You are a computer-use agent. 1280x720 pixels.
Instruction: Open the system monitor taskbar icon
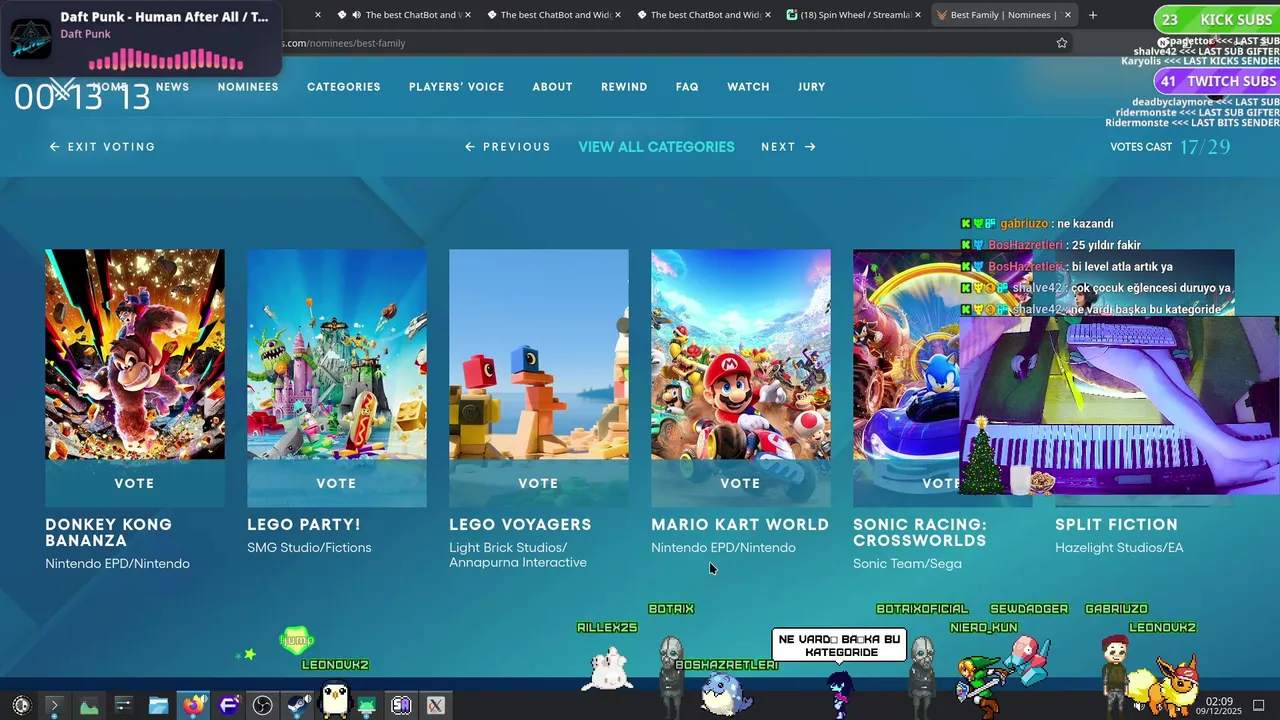tap(89, 706)
